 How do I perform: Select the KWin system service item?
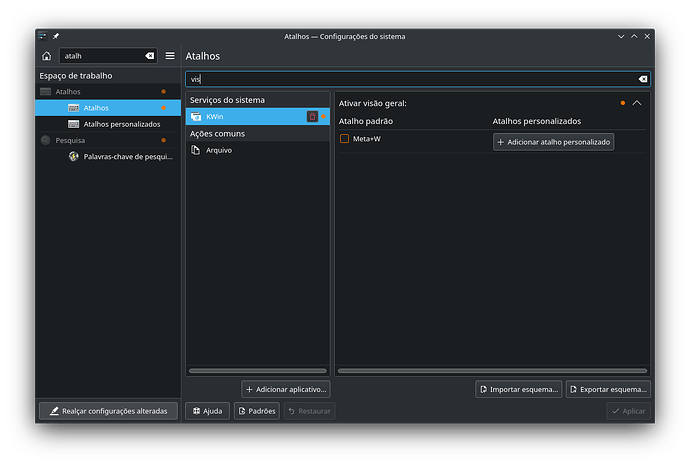click(257, 117)
